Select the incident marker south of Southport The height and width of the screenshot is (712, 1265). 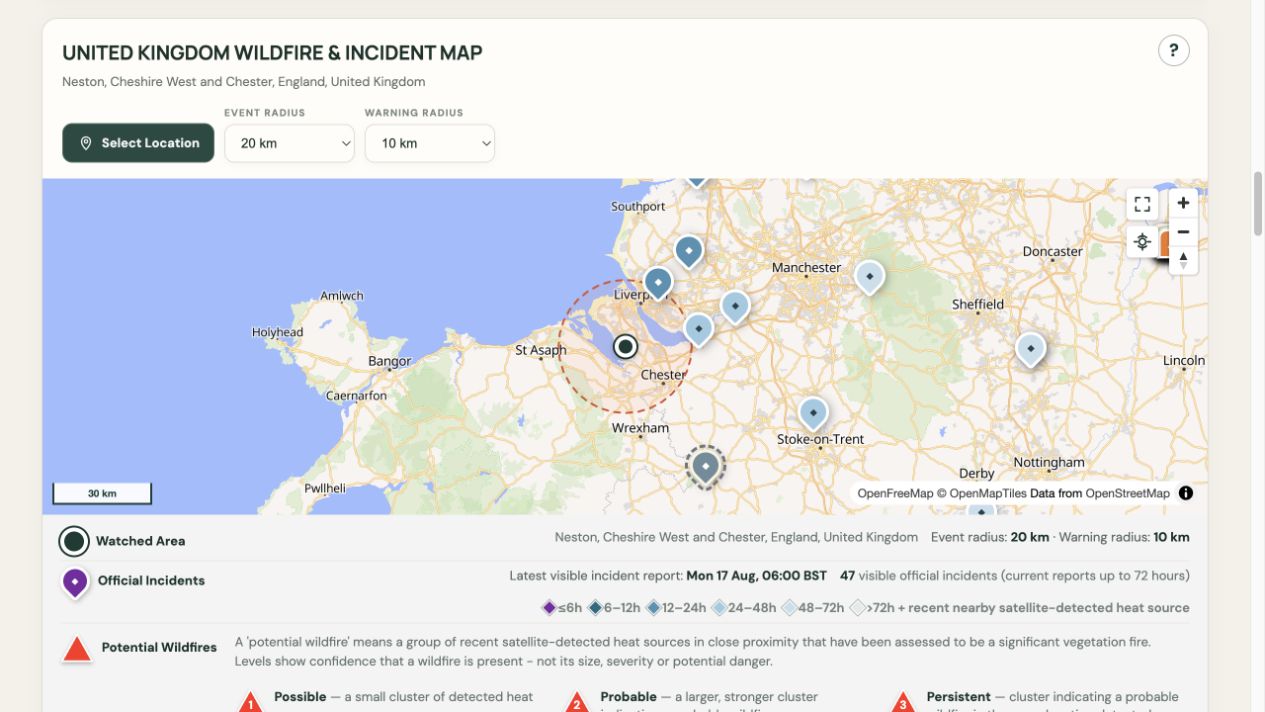pos(688,251)
